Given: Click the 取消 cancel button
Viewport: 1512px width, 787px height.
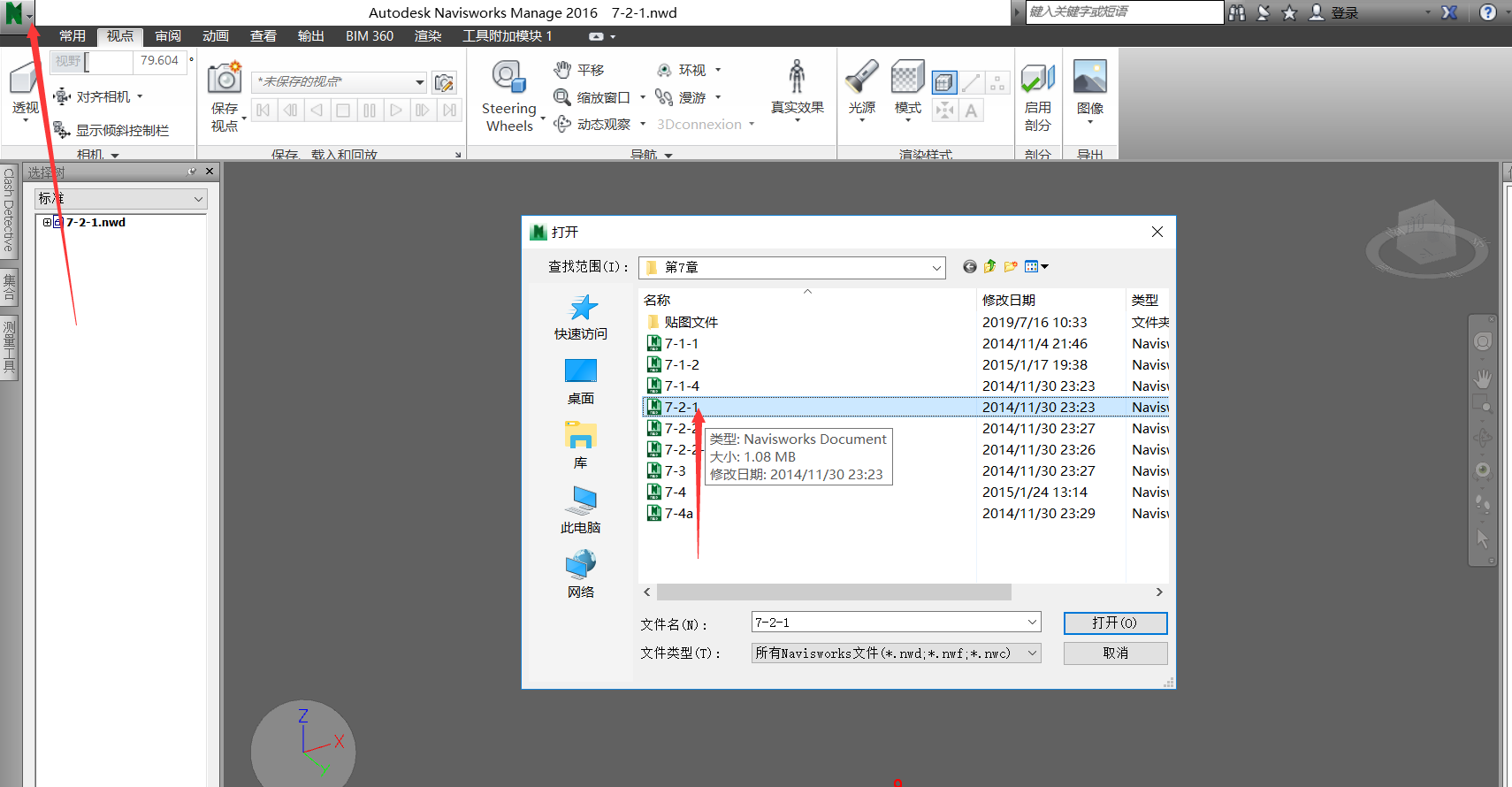Looking at the screenshot, I should pos(1115,653).
